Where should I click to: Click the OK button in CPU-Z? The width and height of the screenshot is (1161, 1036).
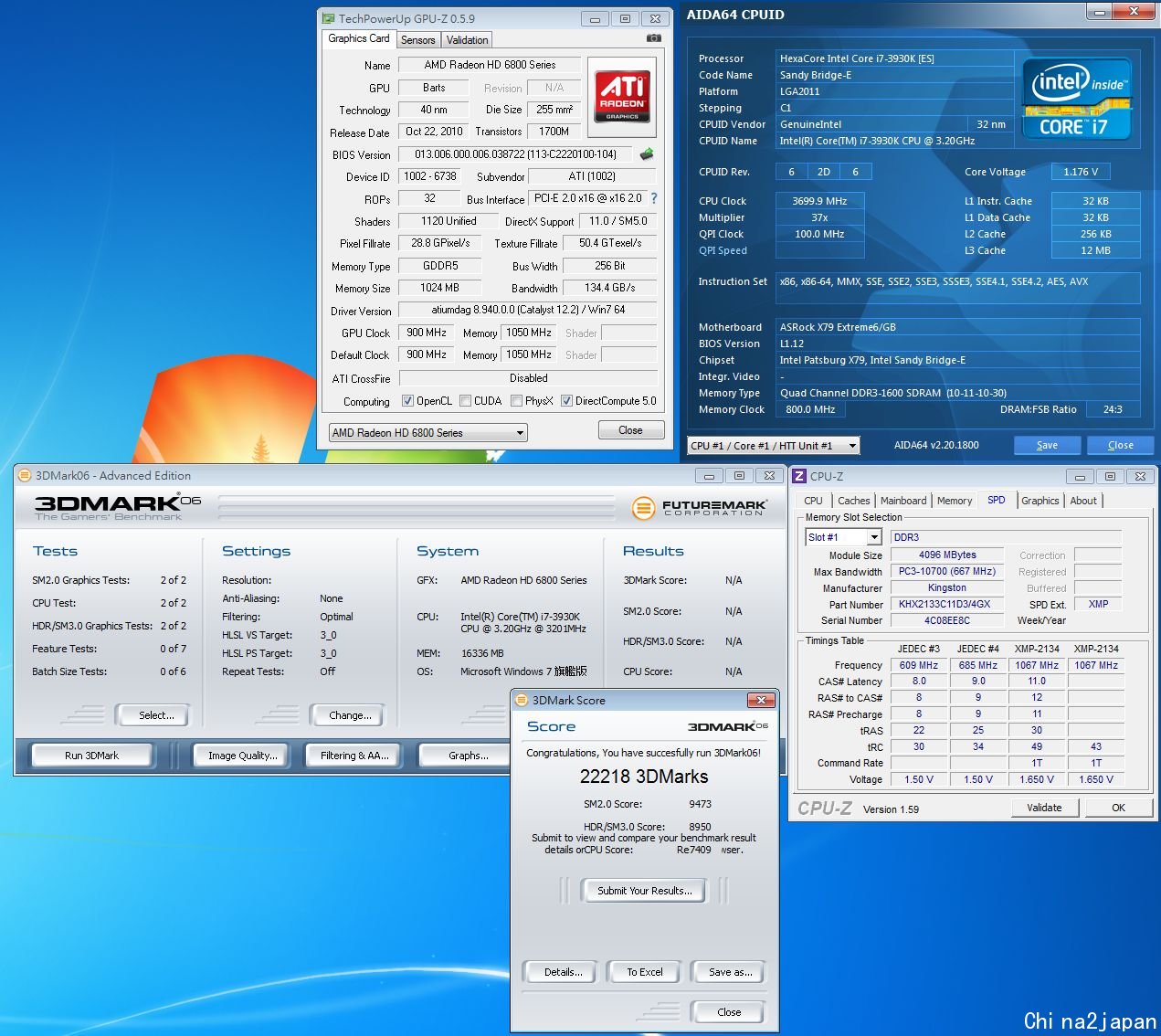(x=1118, y=808)
